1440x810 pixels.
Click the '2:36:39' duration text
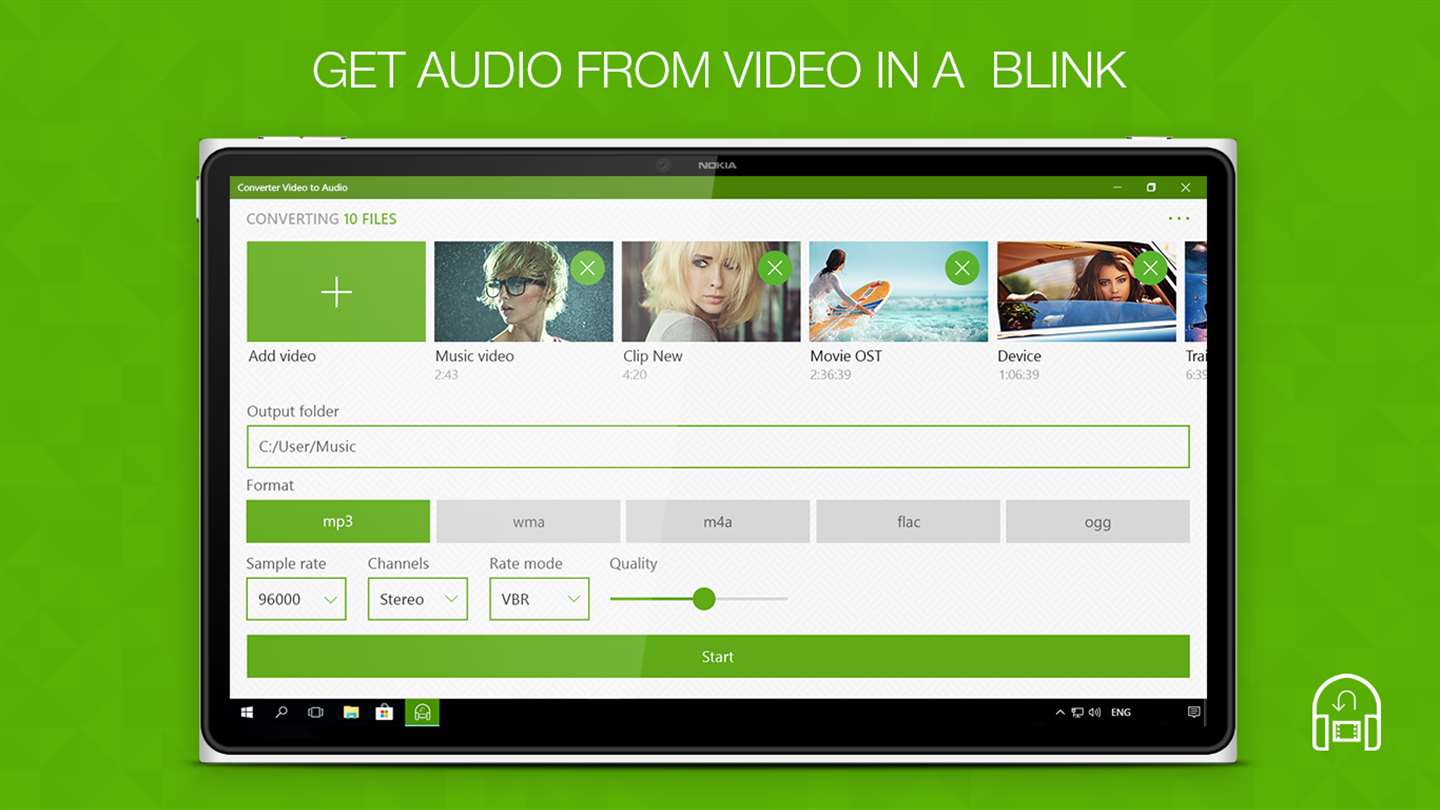pyautogui.click(x=831, y=375)
